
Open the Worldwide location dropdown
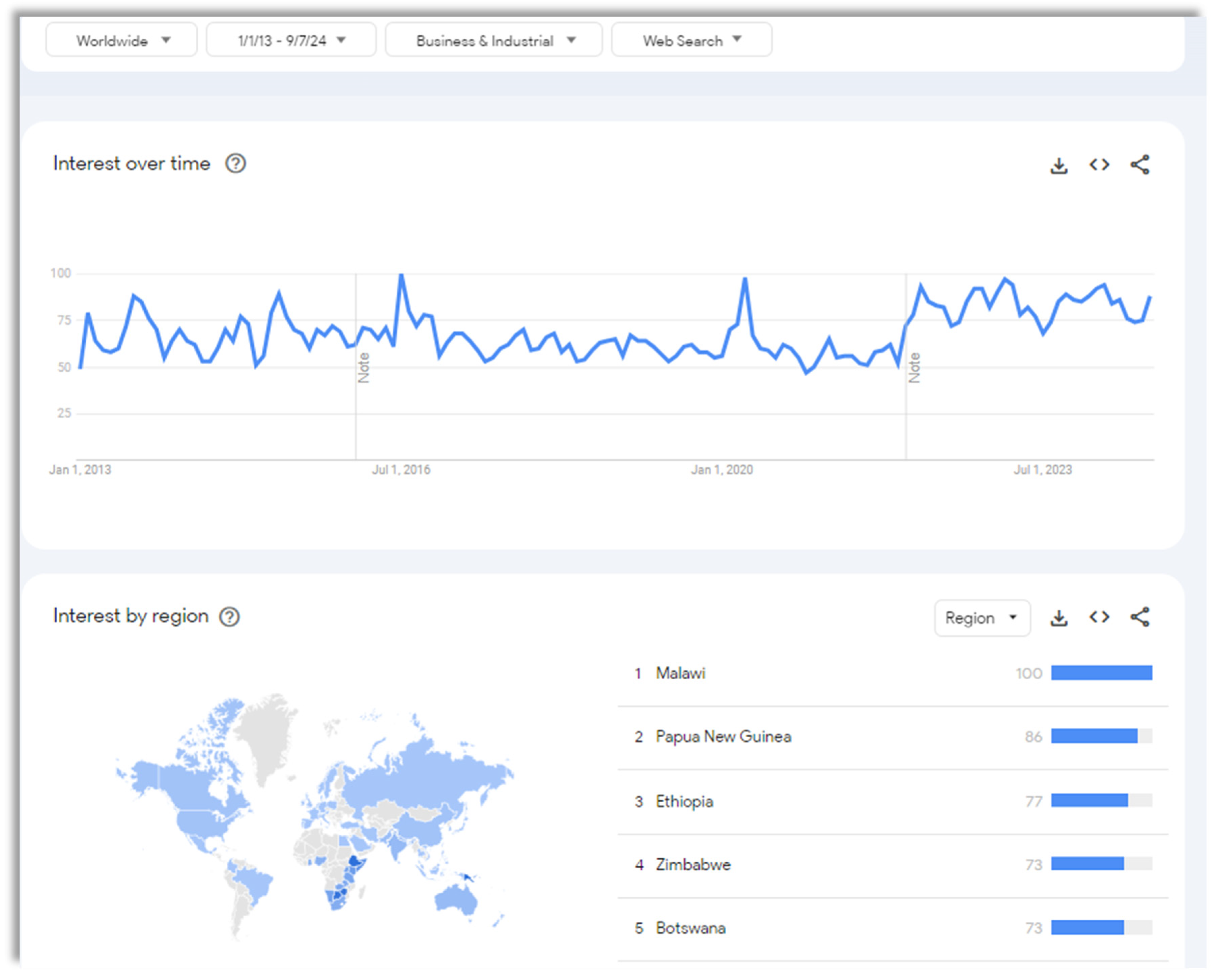coord(121,41)
